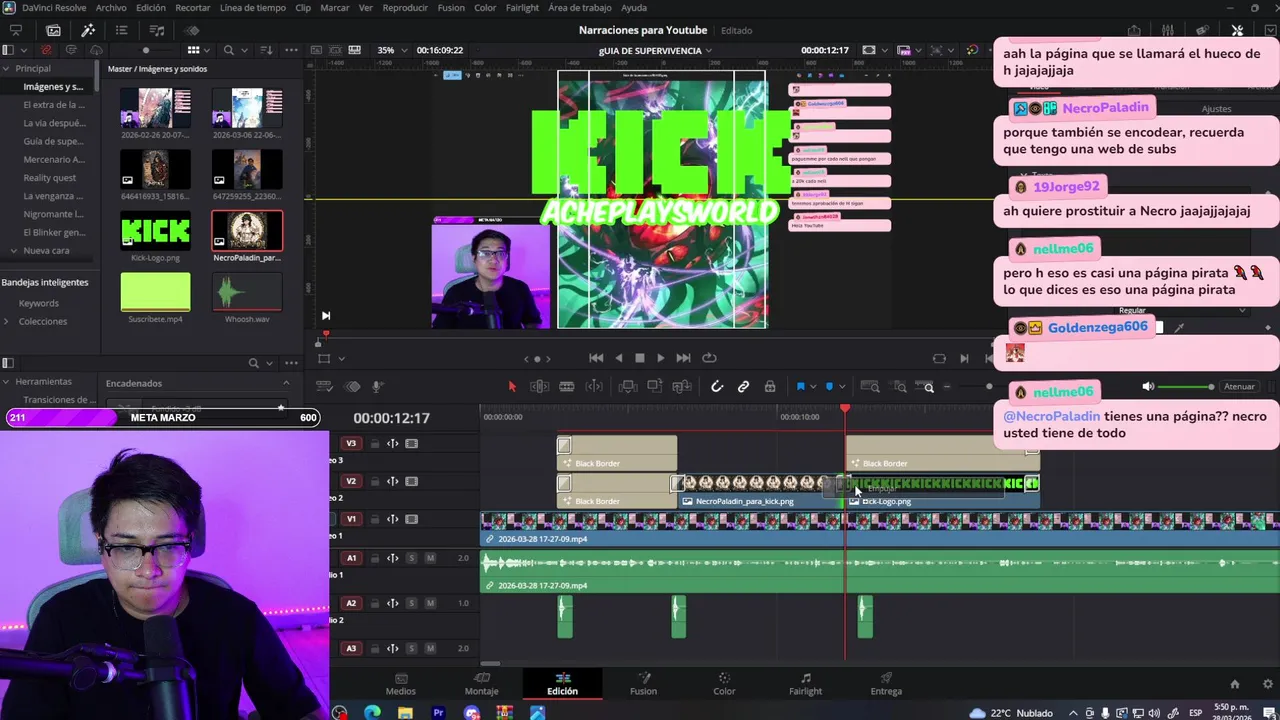Collapse the Principal bin tree
The image size is (1280, 720).
click(x=6, y=69)
